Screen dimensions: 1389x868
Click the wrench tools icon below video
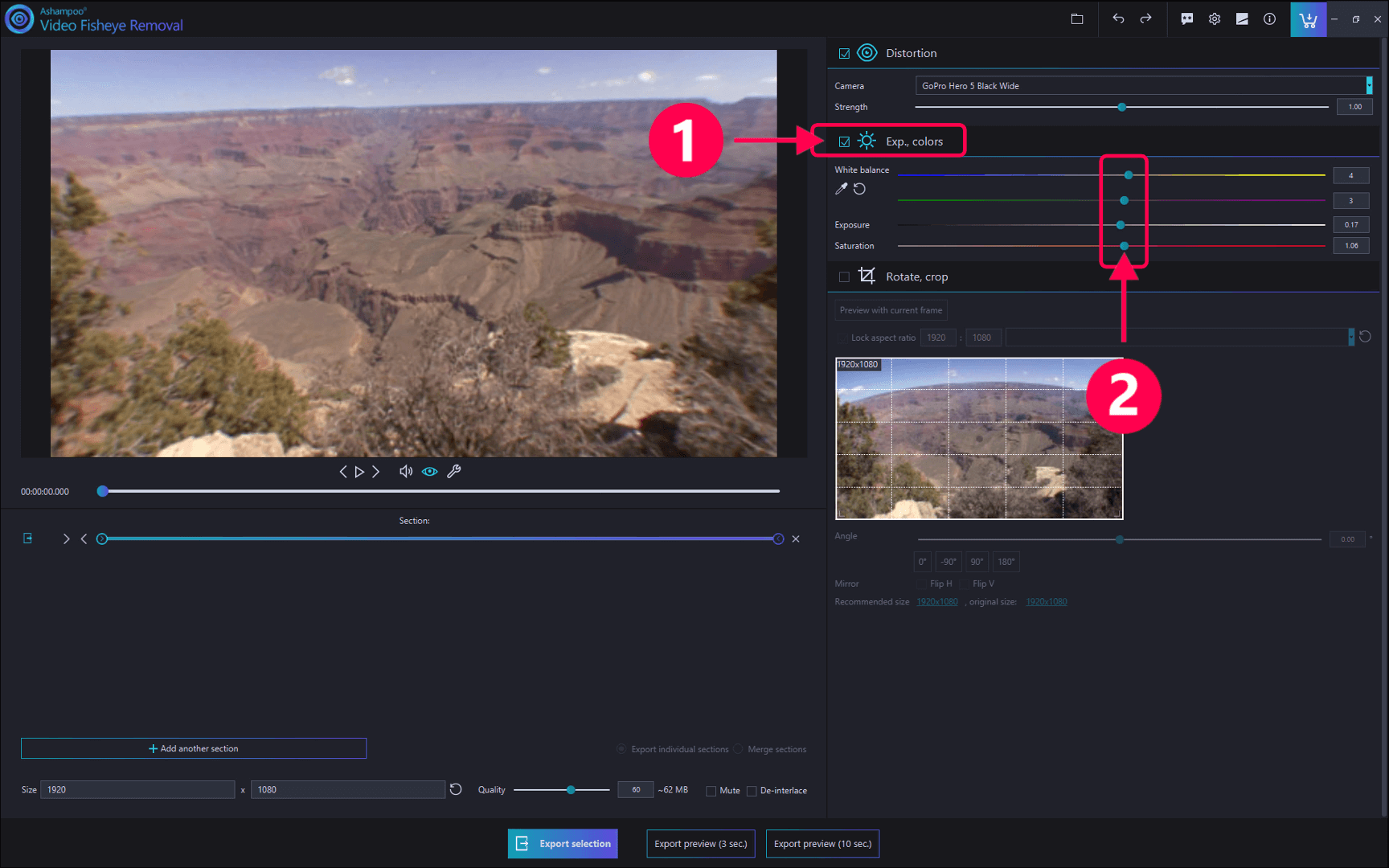(454, 472)
